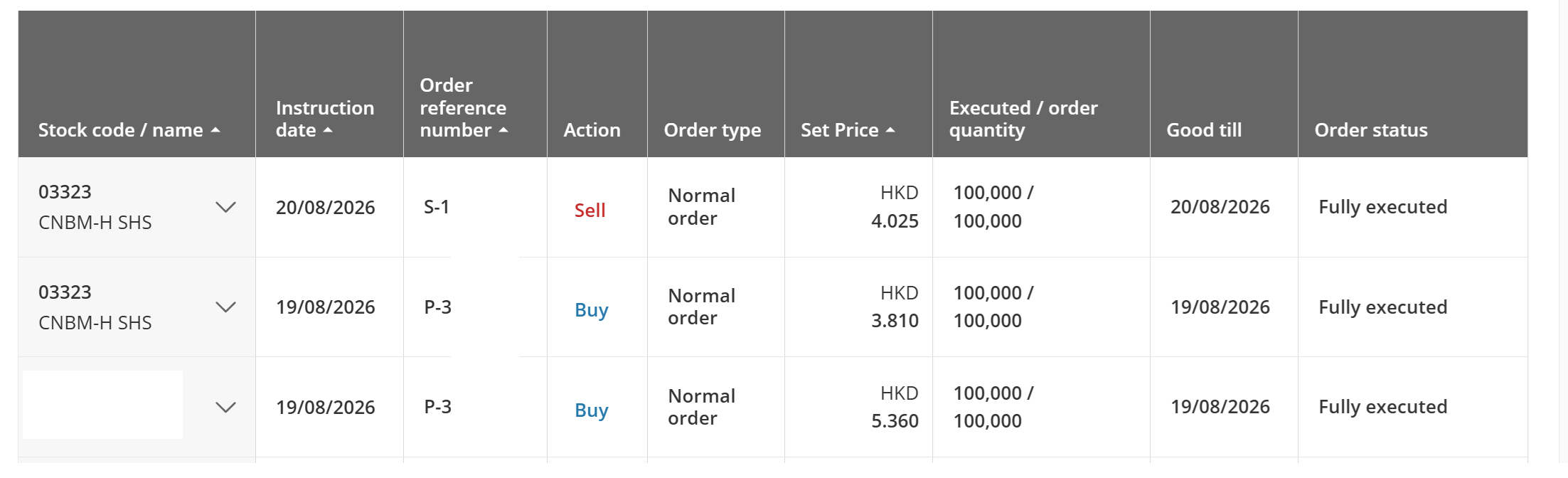Sort by Stock code / name arrow
Image resolution: width=1568 pixels, height=478 pixels.
[215, 130]
